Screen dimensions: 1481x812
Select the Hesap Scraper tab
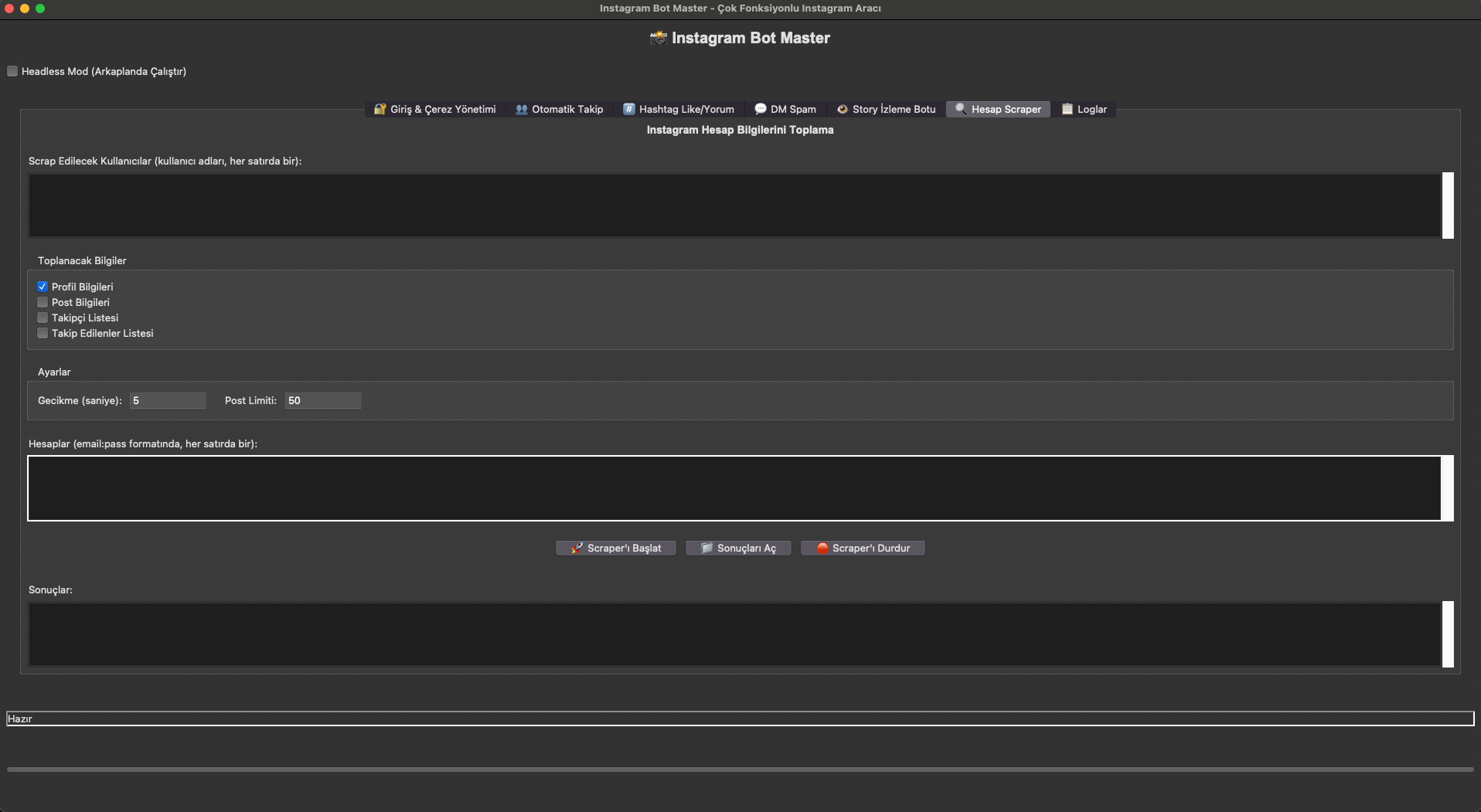pos(999,109)
